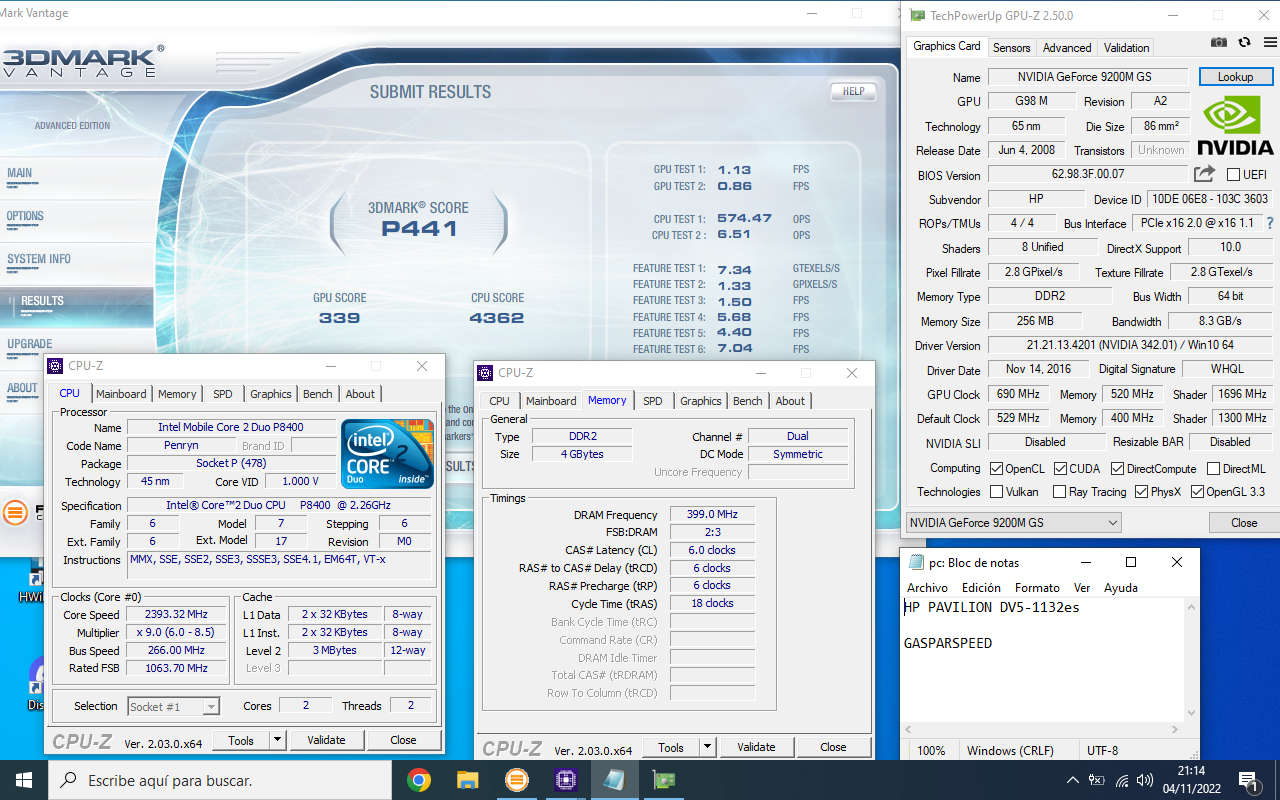Click Close in the Memory CPU-Z window

pos(833,748)
